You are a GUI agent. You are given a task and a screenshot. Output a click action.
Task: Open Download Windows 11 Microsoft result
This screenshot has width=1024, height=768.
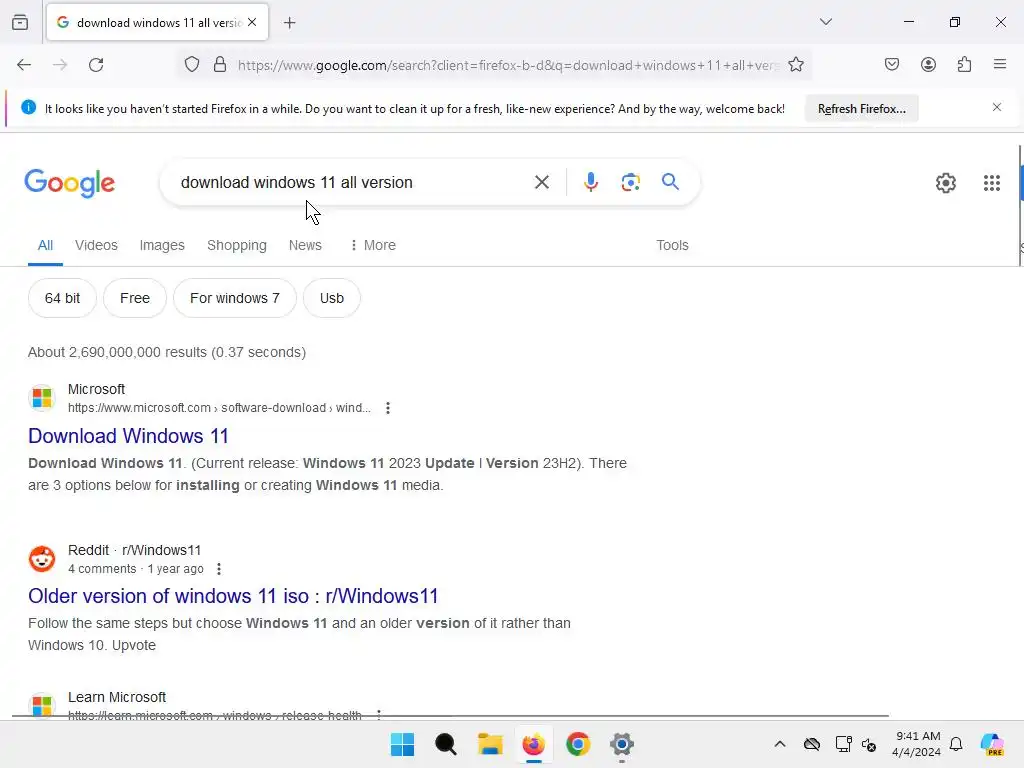coord(128,436)
